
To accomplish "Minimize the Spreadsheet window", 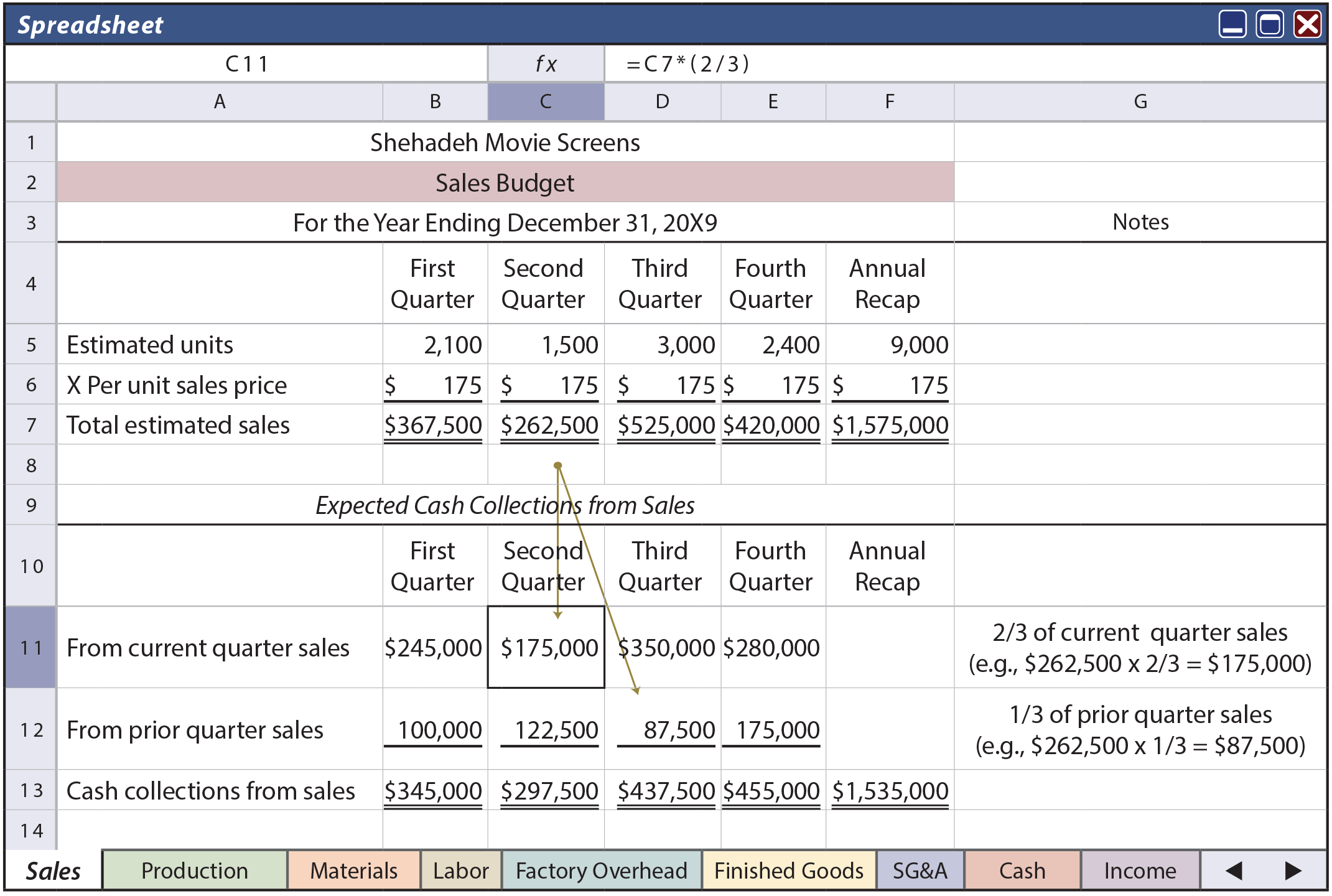I will (x=1232, y=25).
